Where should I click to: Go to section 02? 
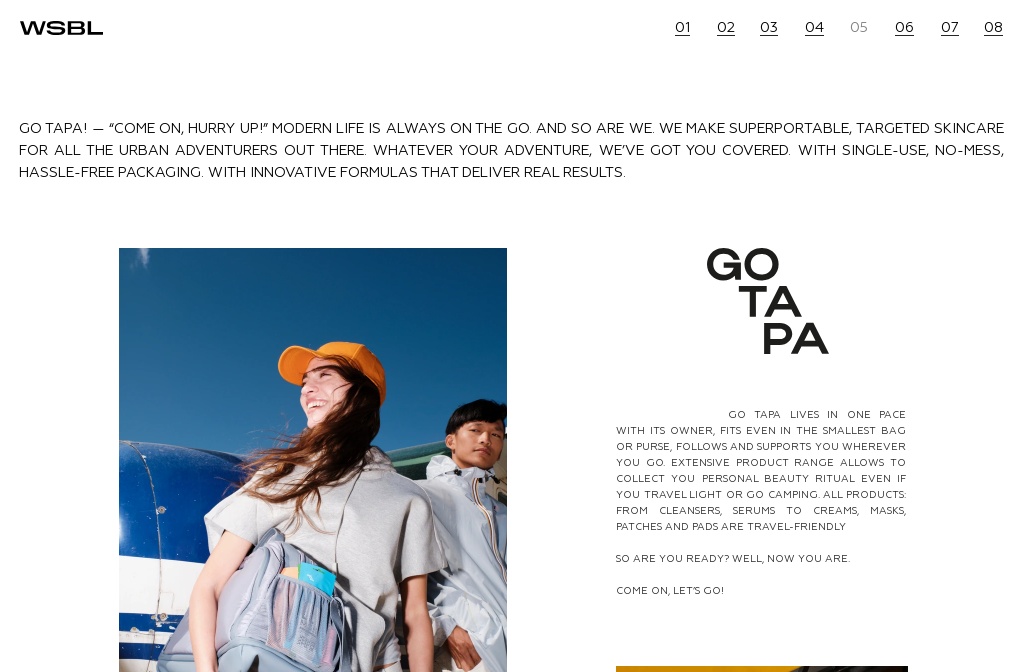726,27
